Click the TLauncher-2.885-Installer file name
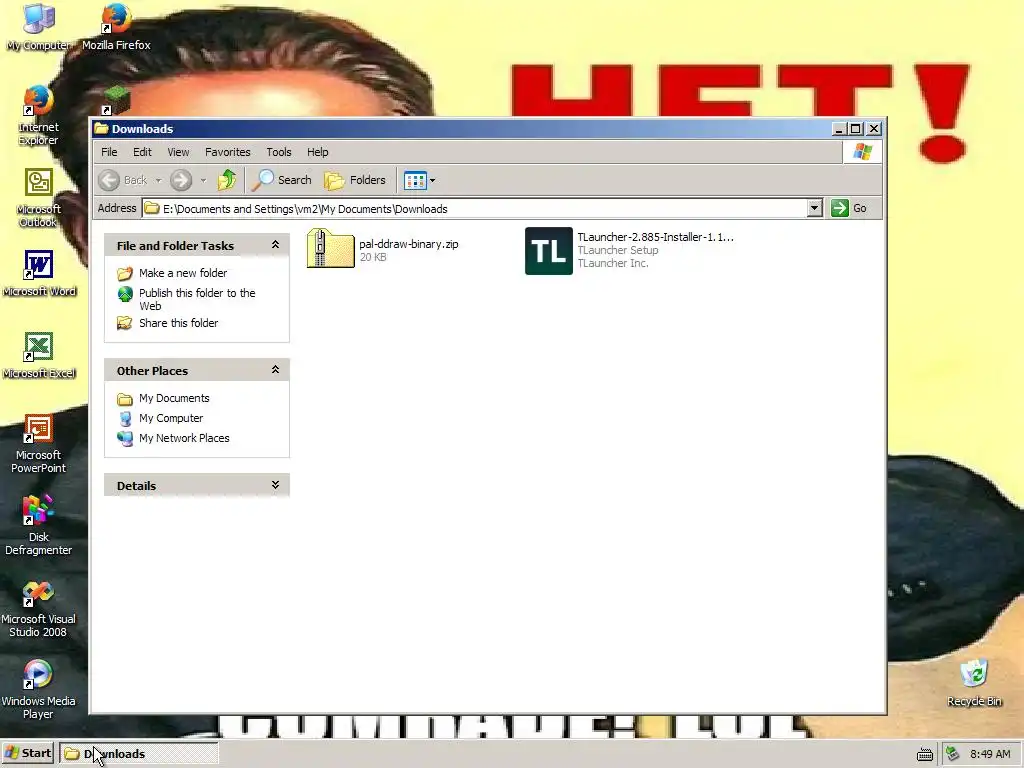This screenshot has height=768, width=1024. (x=656, y=237)
